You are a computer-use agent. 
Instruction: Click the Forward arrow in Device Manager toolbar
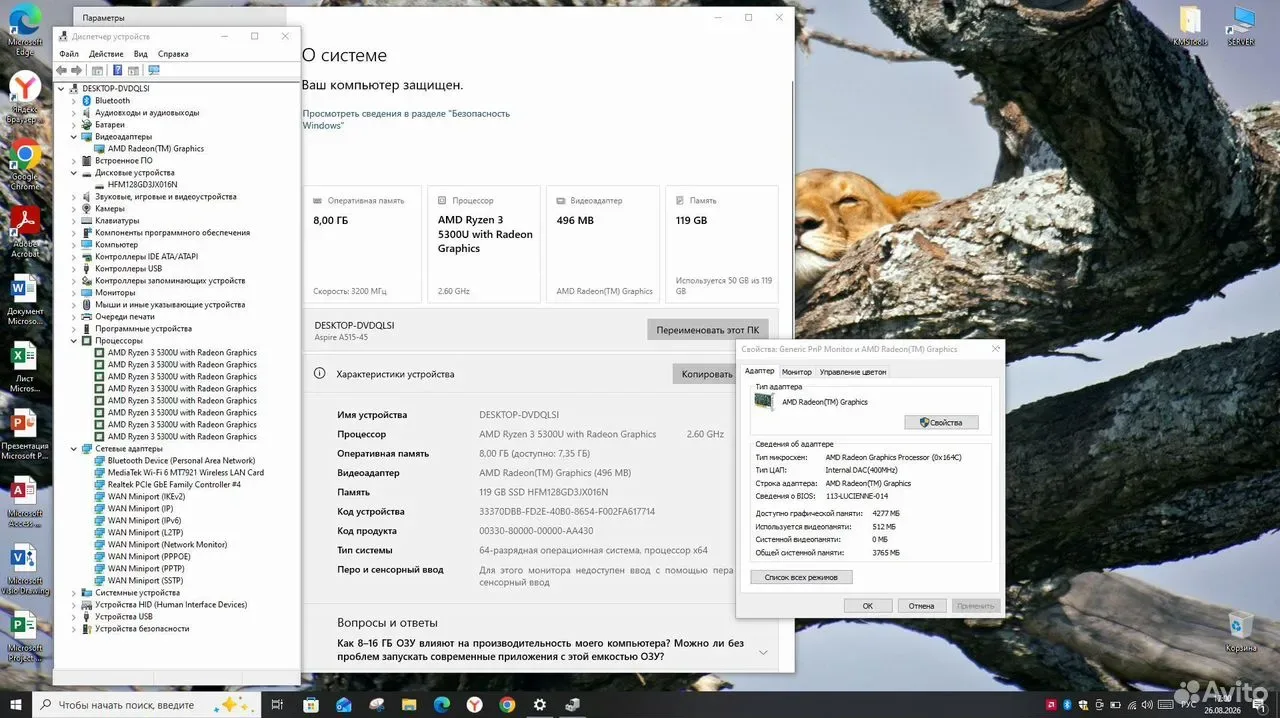tap(76, 70)
